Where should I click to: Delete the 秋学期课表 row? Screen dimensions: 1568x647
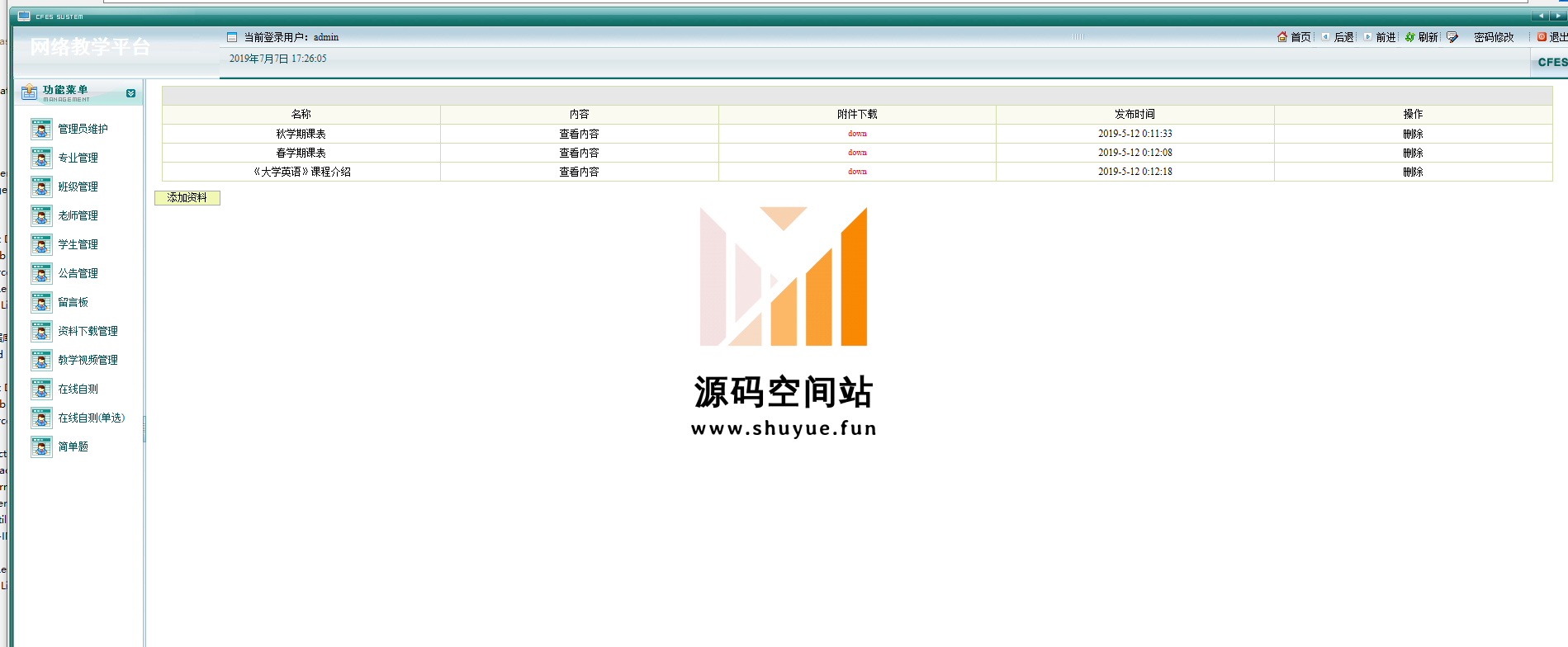pyautogui.click(x=1413, y=134)
